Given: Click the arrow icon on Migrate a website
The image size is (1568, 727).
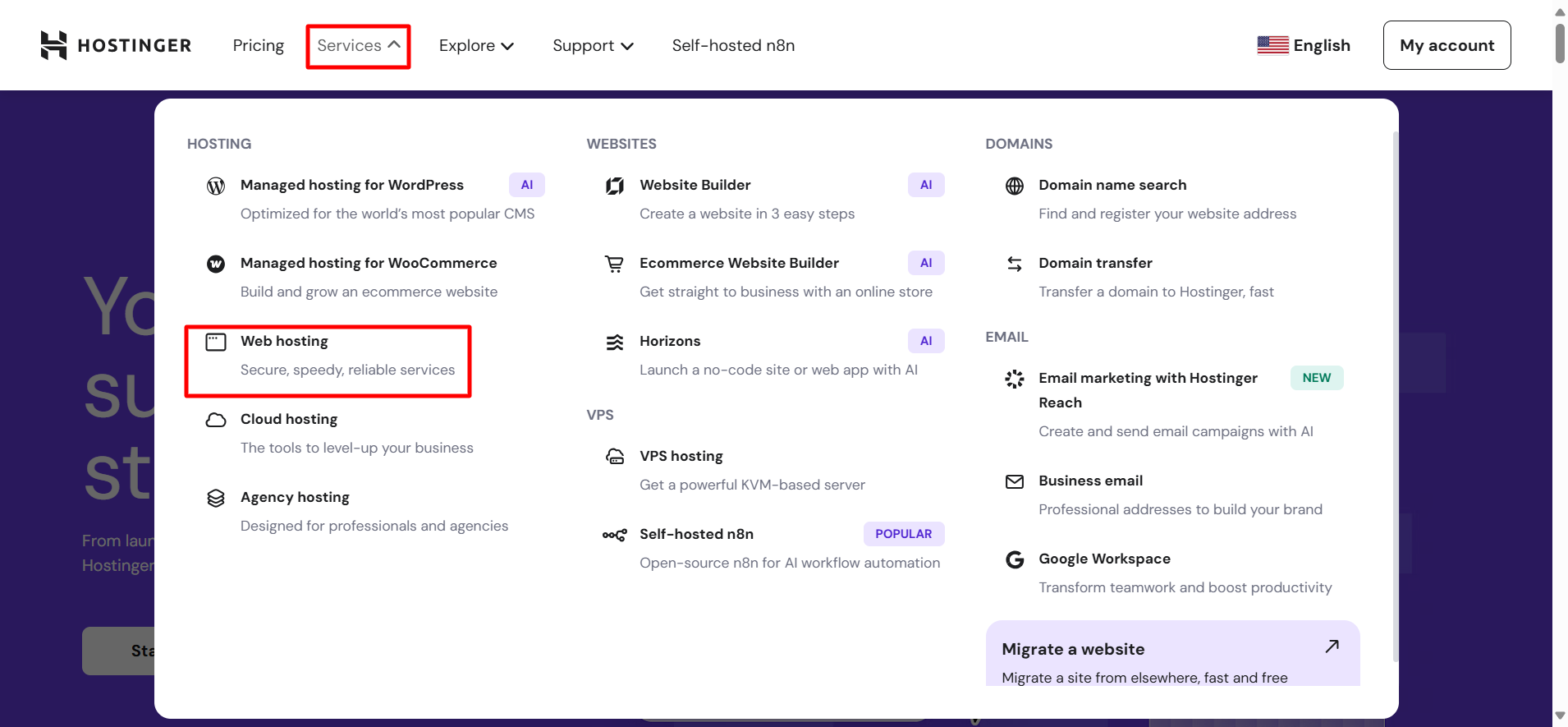Looking at the screenshot, I should [x=1332, y=646].
